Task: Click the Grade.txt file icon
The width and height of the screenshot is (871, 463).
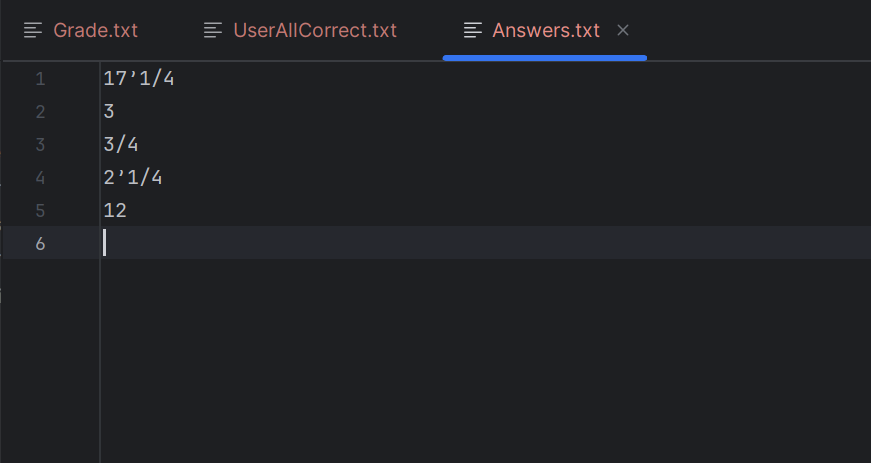Action: pyautogui.click(x=33, y=30)
